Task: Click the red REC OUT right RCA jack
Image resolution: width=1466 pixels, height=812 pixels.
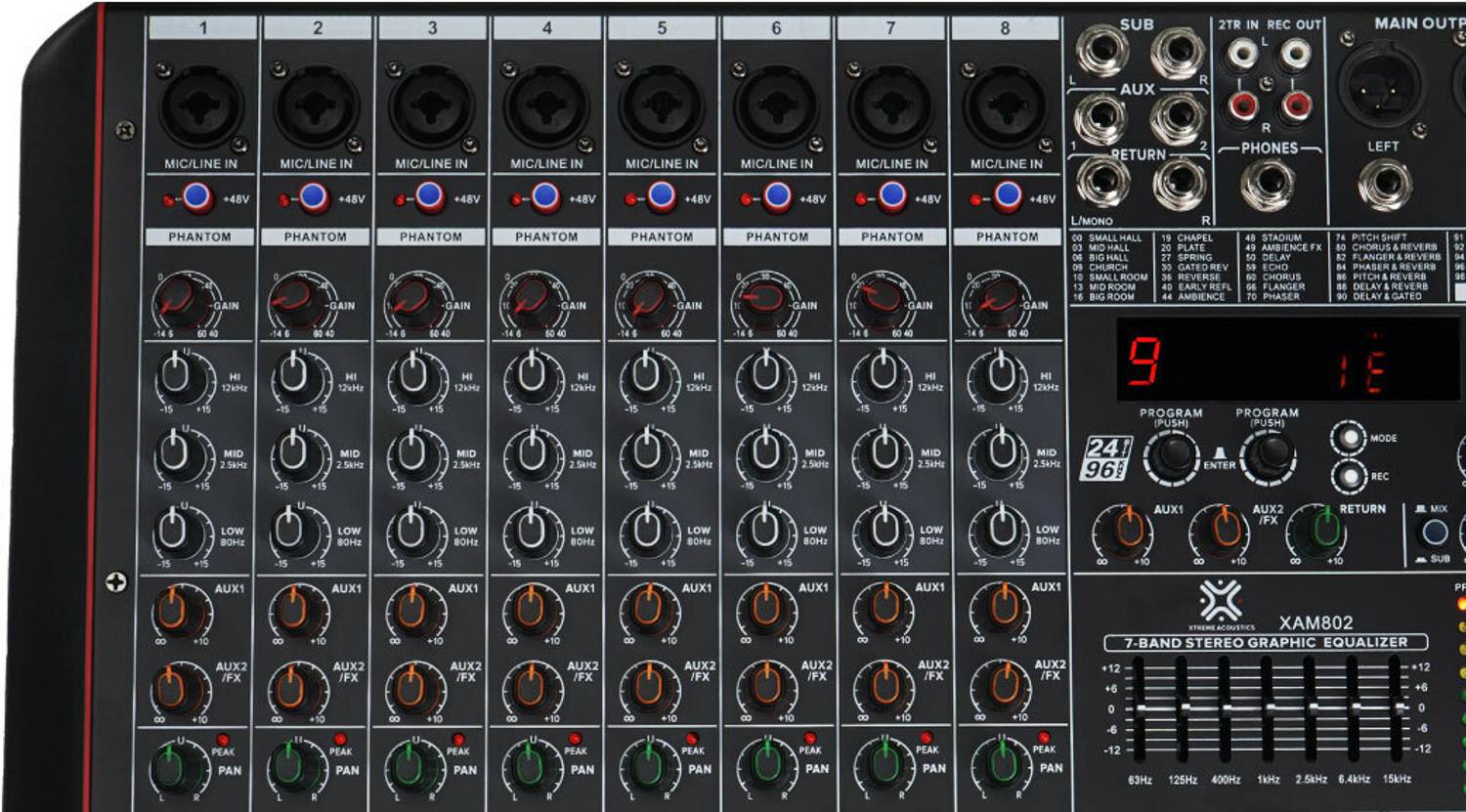Action: (x=1295, y=105)
